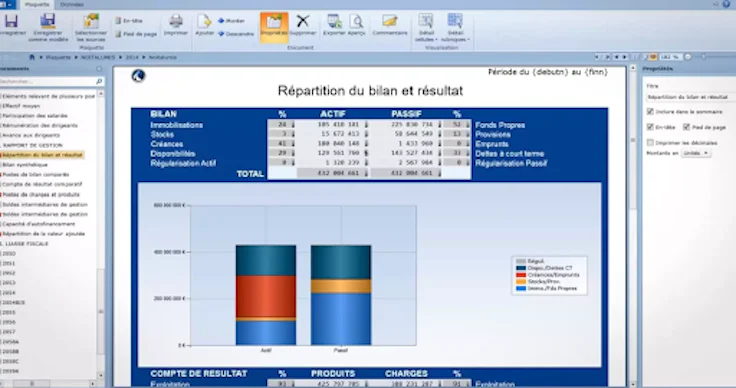Click the Imprimer printer icon
The width and height of the screenshot is (736, 388).
click(176, 21)
